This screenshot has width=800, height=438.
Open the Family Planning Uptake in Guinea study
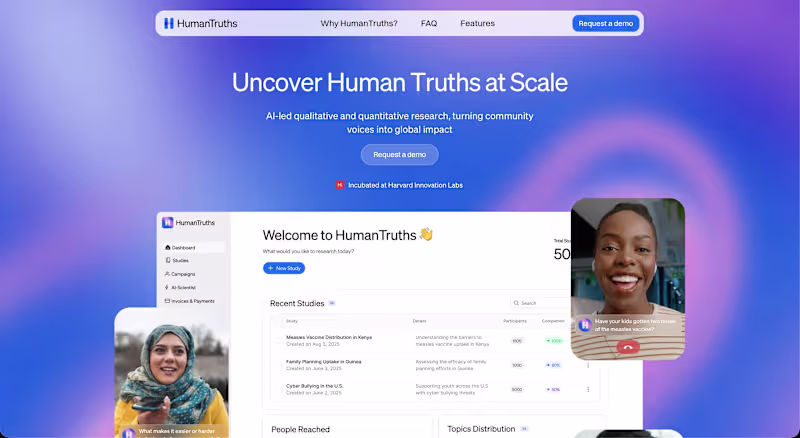point(323,361)
